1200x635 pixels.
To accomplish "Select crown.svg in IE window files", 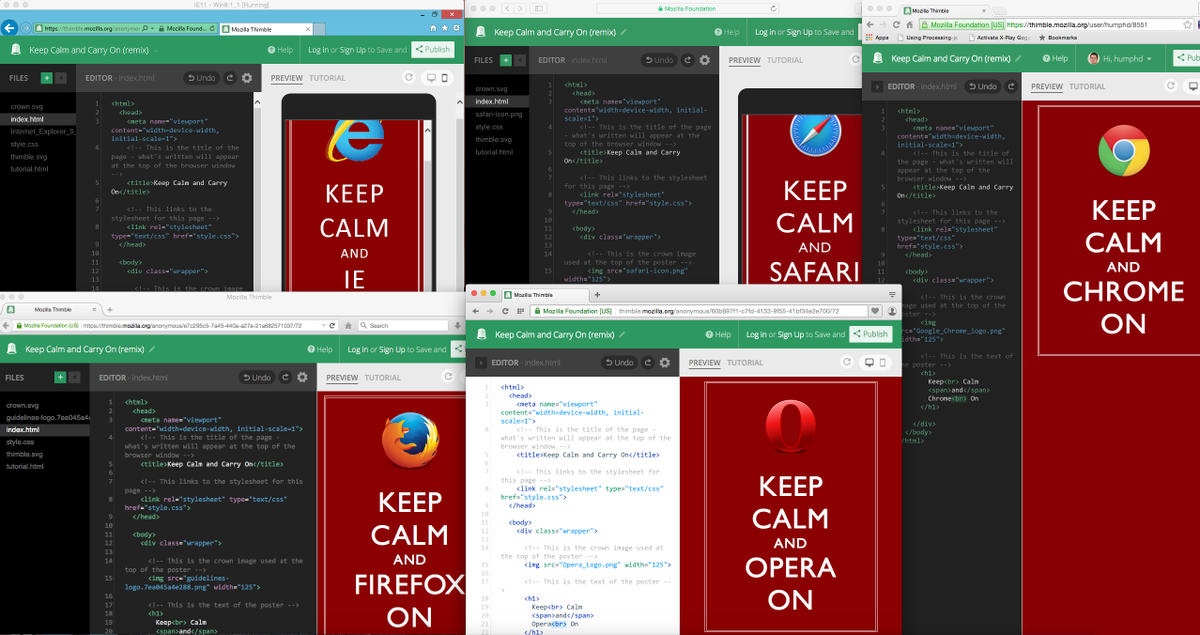I will tap(27, 106).
